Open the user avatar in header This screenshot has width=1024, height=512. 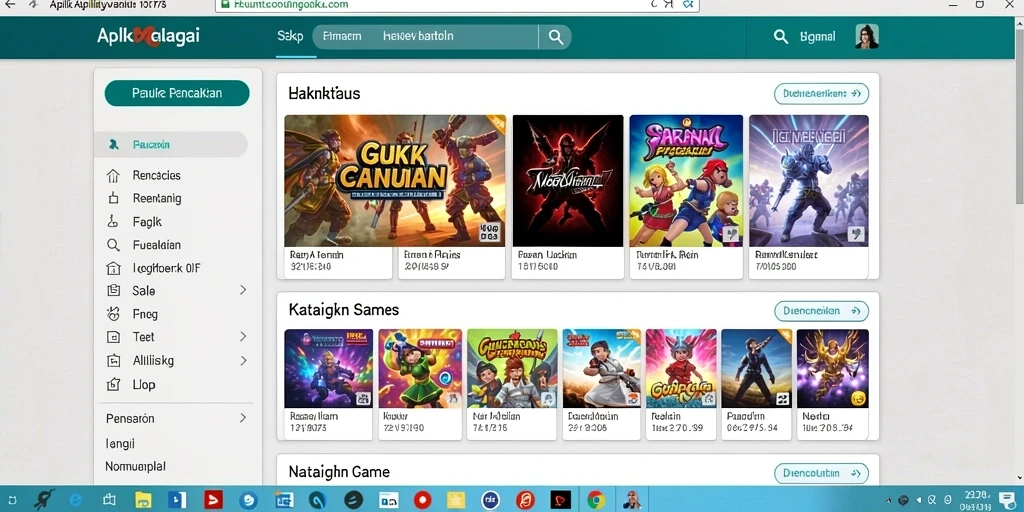click(x=867, y=37)
